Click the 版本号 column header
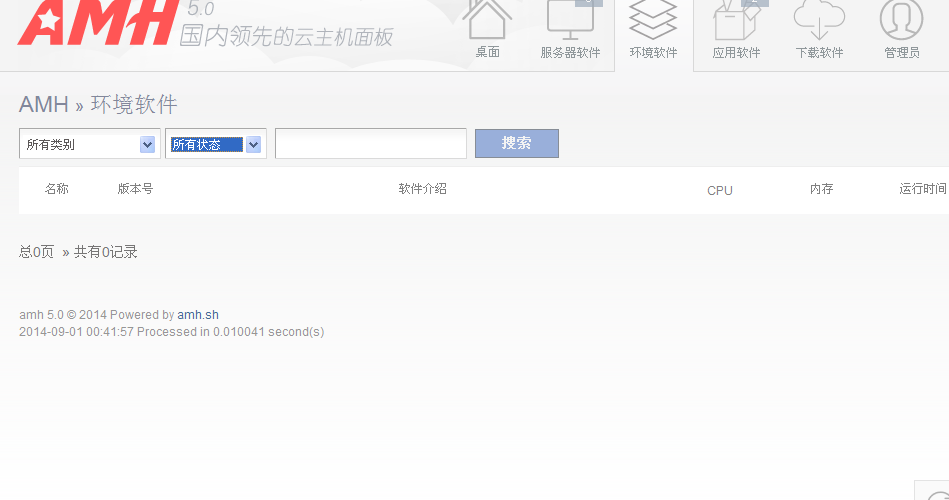Screen dimensions: 949x500 pyautogui.click(x=135, y=189)
